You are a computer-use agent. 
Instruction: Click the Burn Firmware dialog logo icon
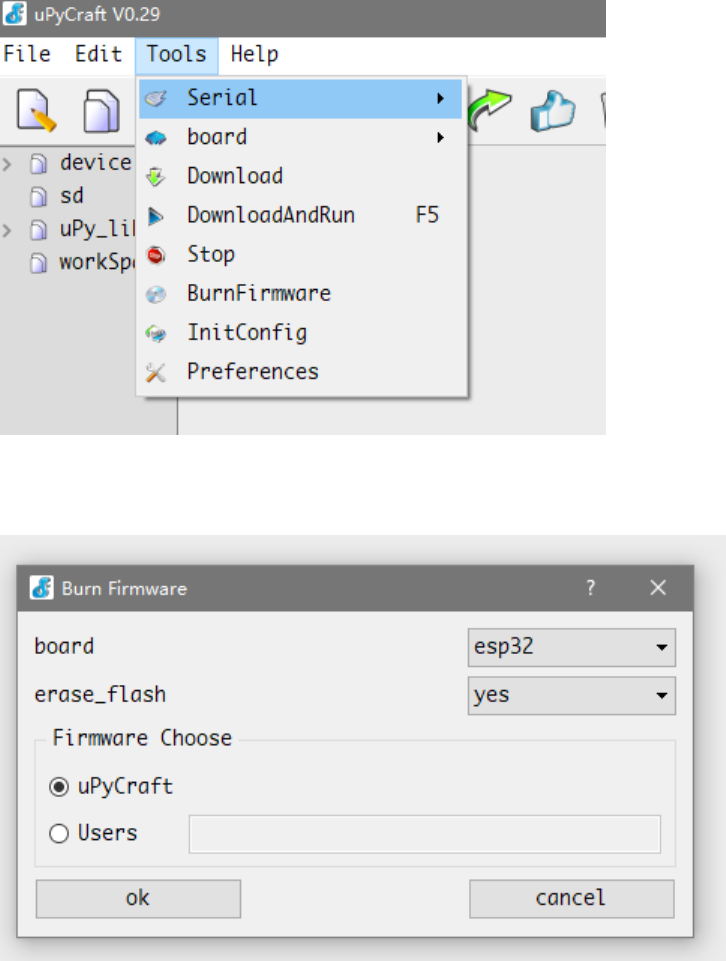point(42,588)
